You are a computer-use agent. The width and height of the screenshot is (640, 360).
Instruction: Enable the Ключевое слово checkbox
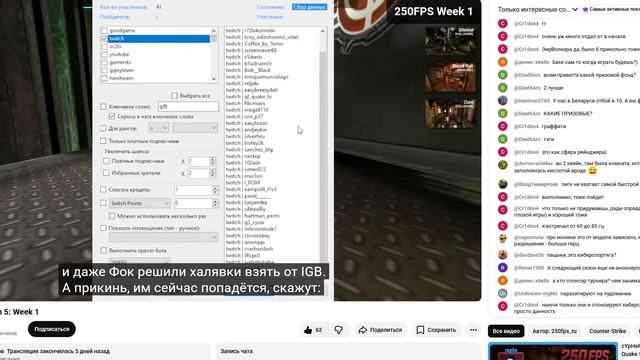tap(103, 107)
